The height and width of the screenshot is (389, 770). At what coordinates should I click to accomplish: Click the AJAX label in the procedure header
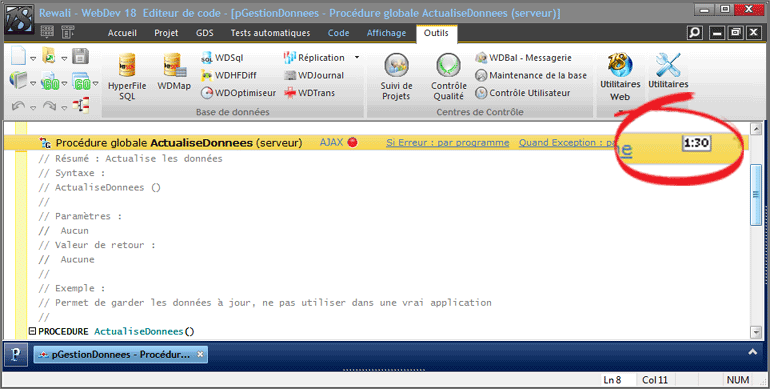pyautogui.click(x=331, y=142)
